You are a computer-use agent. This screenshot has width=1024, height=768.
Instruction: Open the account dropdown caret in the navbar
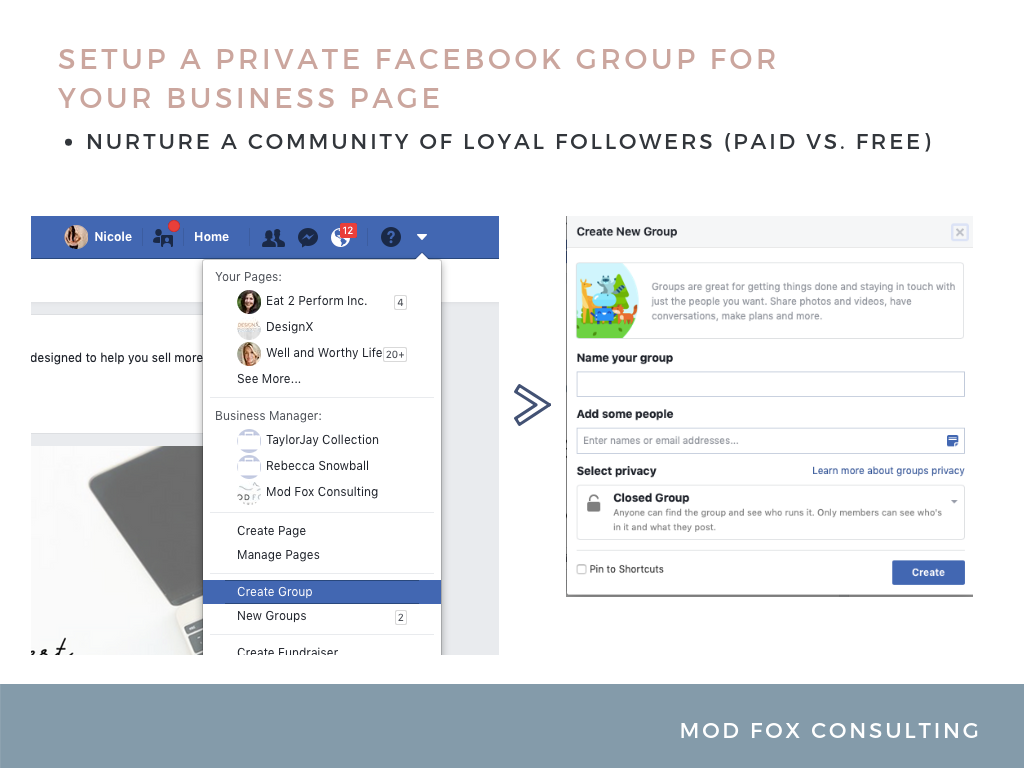pos(421,237)
